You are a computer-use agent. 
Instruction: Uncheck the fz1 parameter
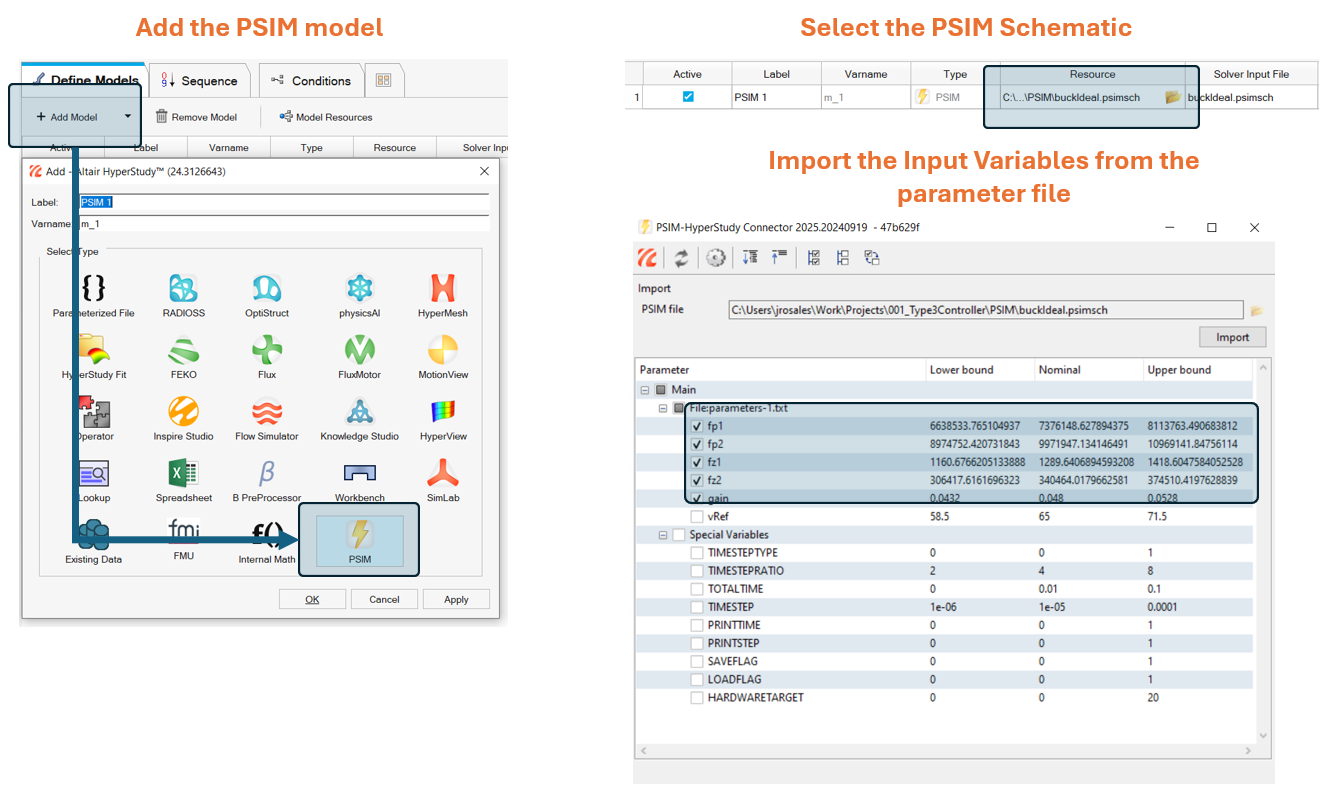click(697, 462)
